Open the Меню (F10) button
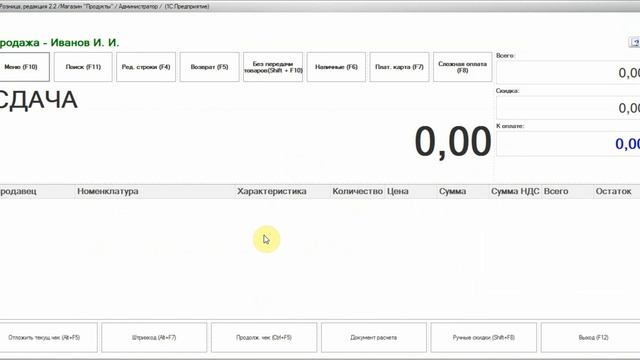 [24, 67]
